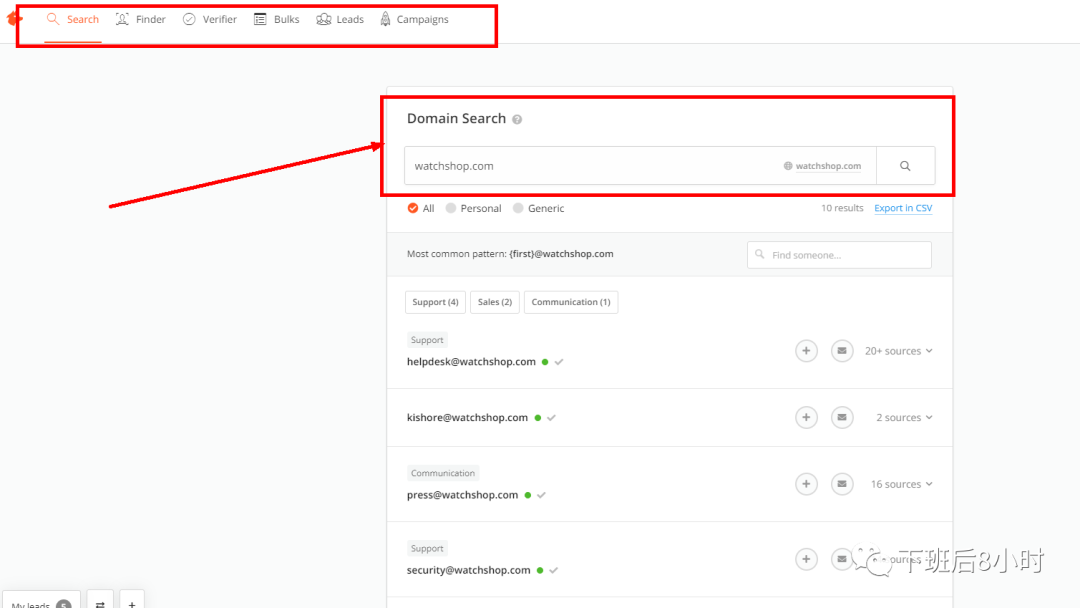Select the All radio filter

(x=413, y=208)
